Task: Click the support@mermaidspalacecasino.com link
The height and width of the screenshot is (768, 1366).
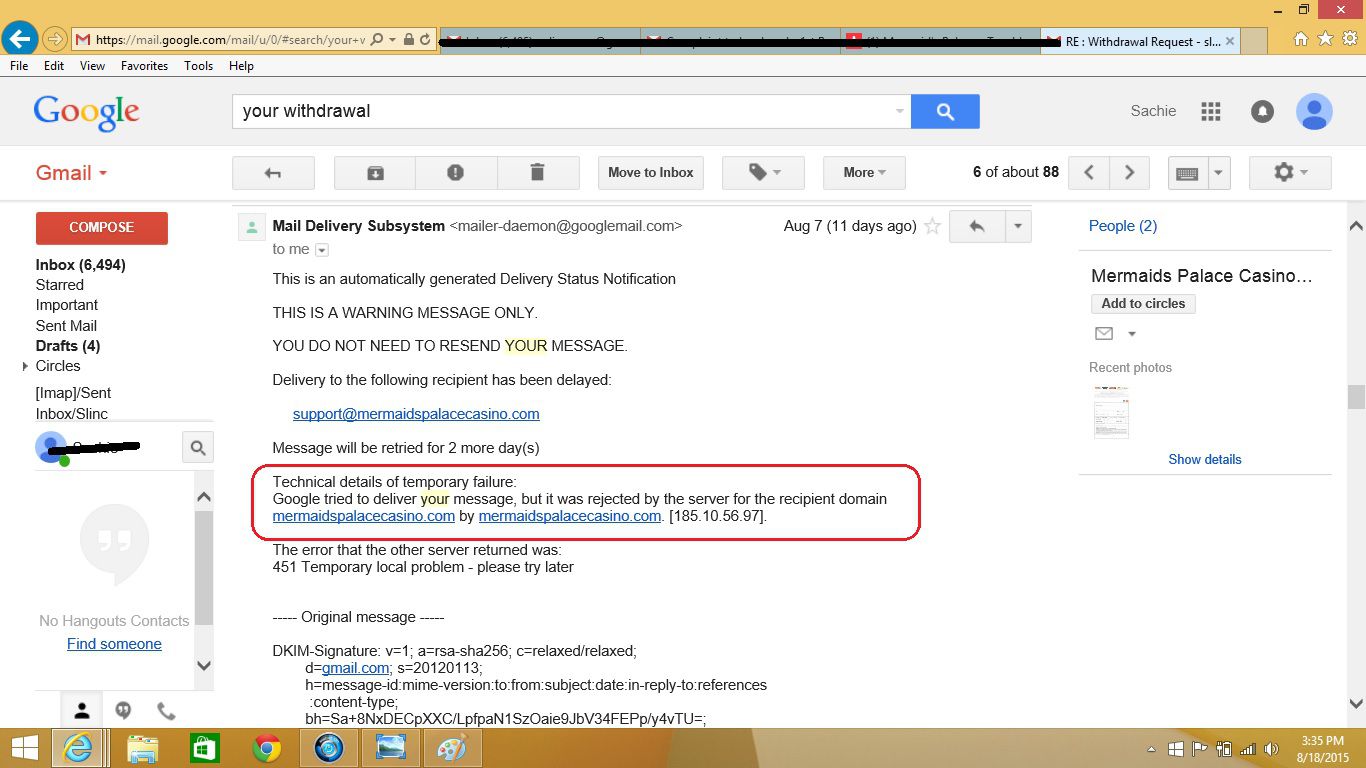Action: point(416,414)
